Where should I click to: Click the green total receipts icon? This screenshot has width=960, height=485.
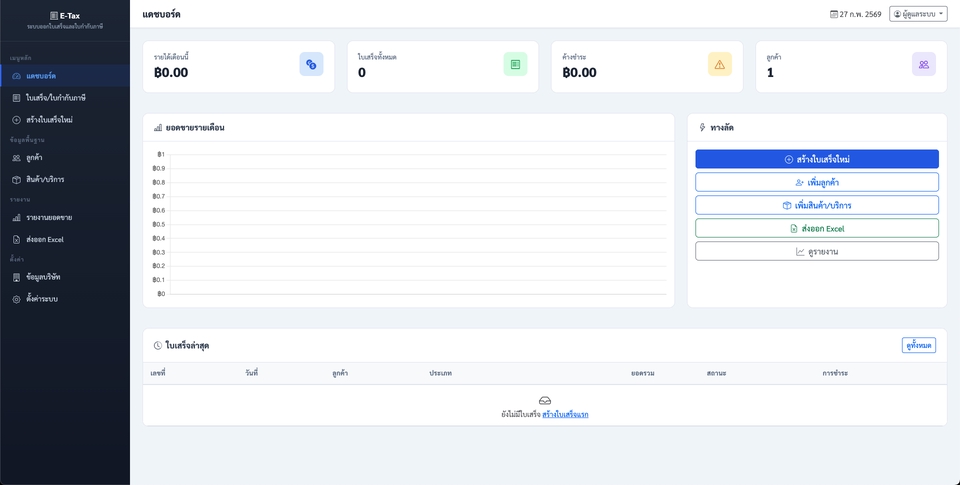[515, 64]
